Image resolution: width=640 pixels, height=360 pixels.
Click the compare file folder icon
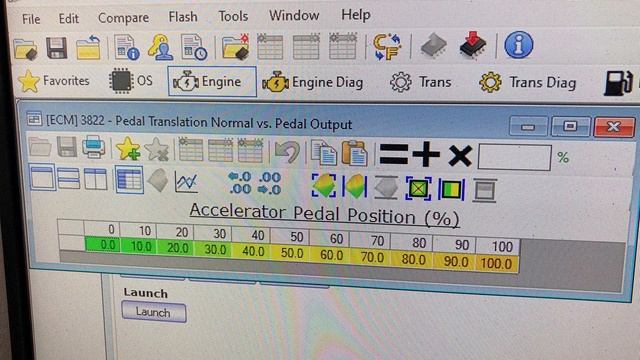236,47
